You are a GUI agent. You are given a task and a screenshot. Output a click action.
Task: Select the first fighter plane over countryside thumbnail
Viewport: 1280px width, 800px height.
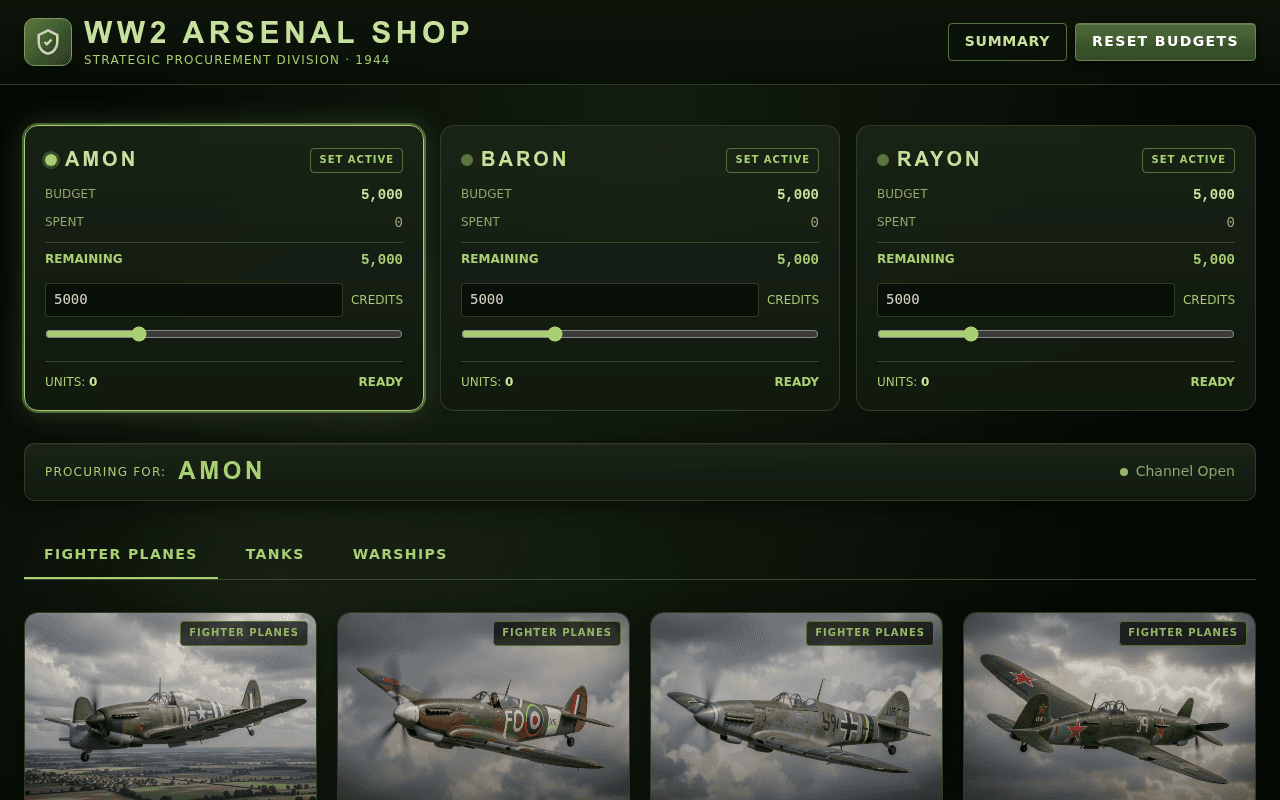[x=170, y=706]
